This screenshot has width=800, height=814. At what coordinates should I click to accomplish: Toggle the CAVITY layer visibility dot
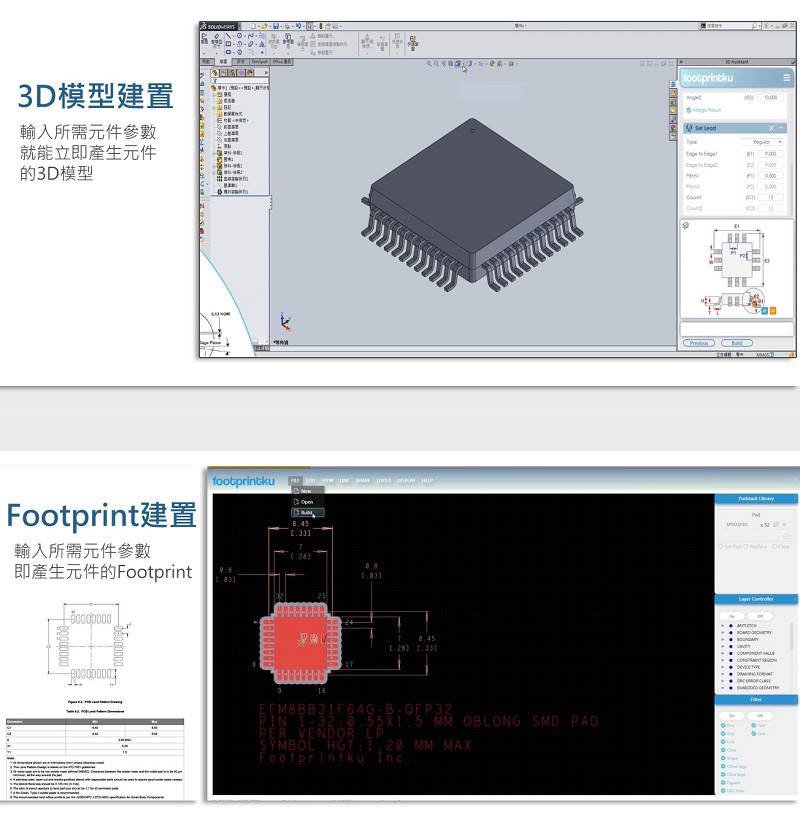[731, 647]
